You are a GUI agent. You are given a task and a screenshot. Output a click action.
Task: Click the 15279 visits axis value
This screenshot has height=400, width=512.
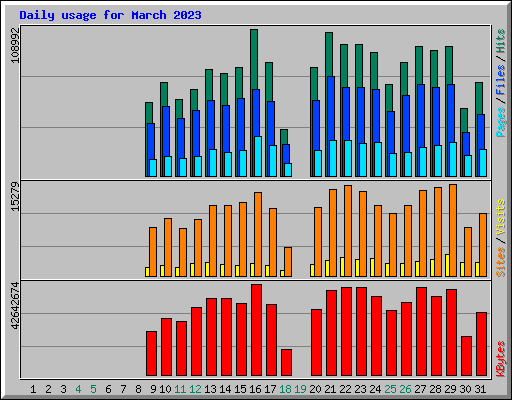(15, 197)
